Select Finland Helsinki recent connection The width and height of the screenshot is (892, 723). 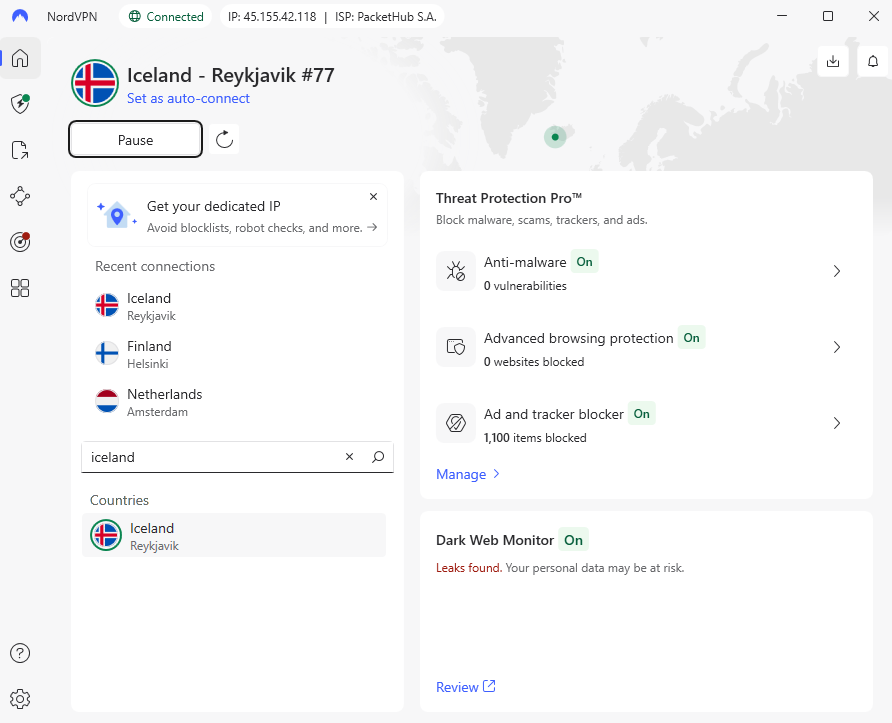point(237,354)
